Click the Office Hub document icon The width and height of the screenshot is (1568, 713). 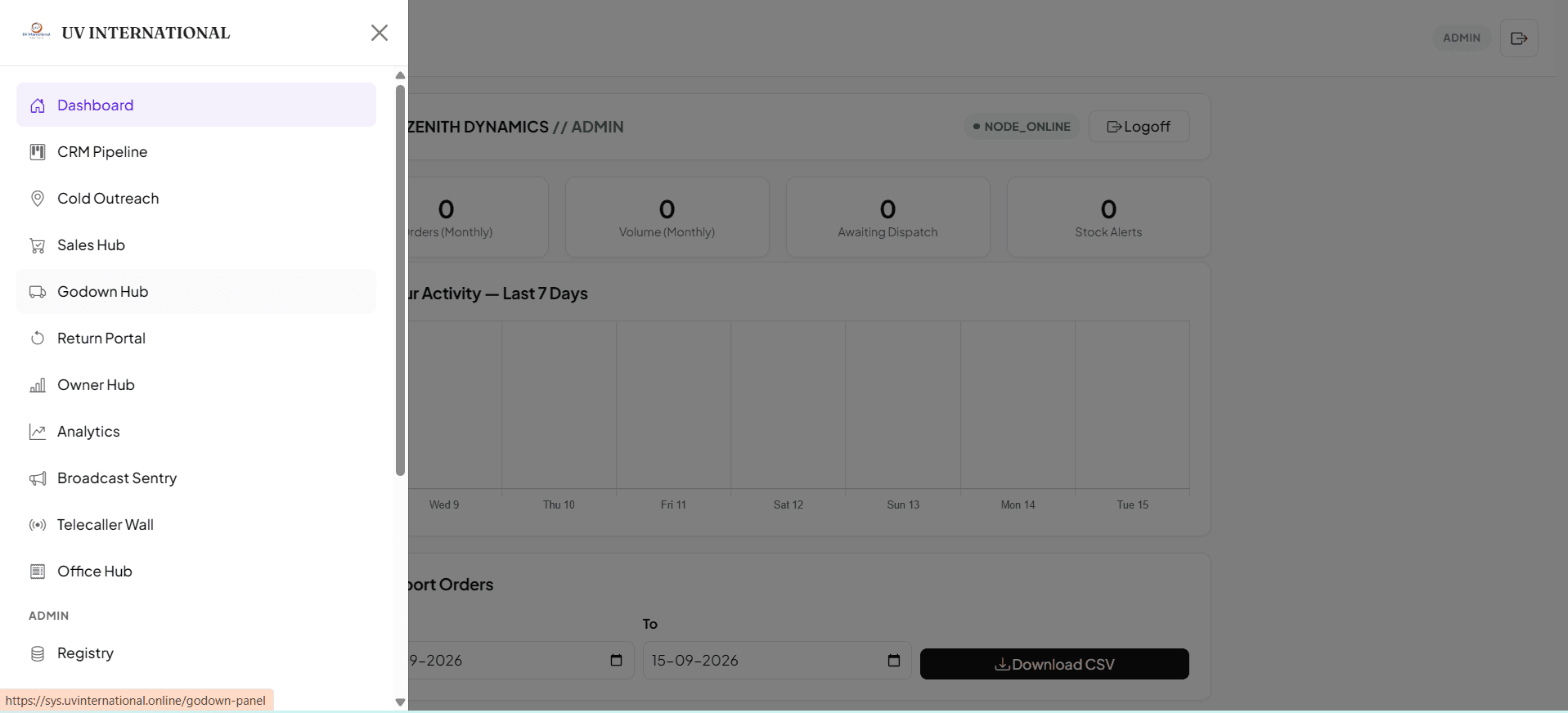click(x=38, y=572)
